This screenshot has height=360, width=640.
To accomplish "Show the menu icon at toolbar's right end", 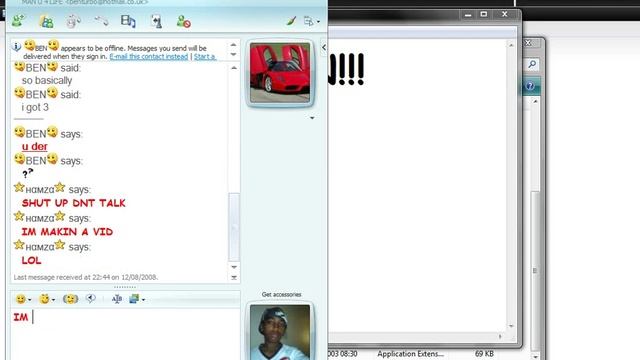I will [x=308, y=21].
